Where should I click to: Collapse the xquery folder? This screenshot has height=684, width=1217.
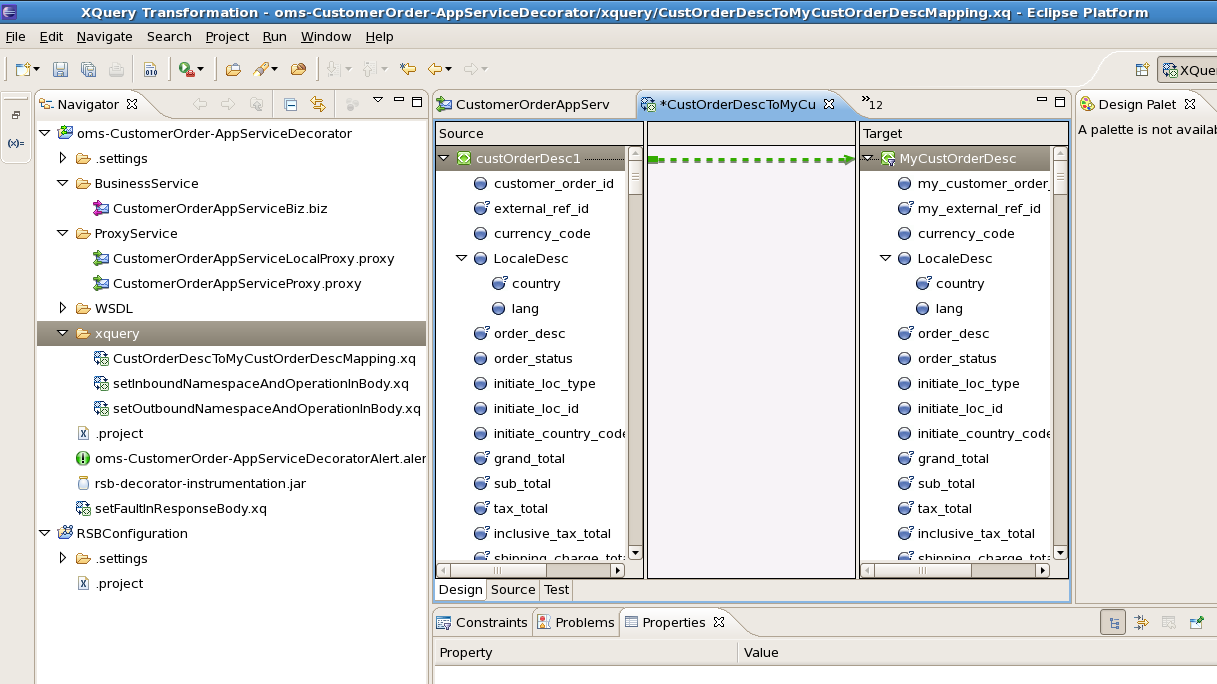63,333
